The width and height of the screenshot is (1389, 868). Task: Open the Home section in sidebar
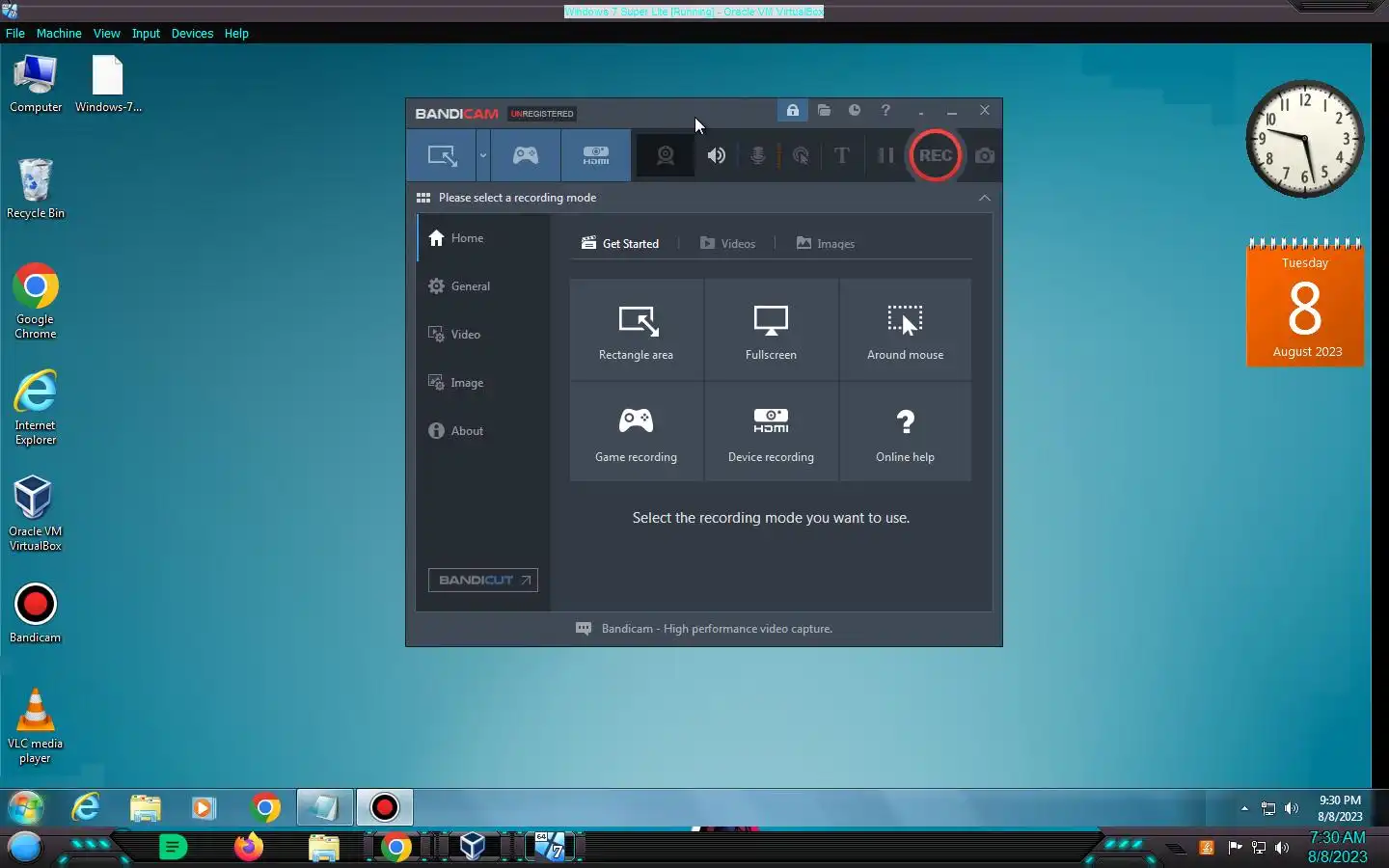(x=483, y=238)
